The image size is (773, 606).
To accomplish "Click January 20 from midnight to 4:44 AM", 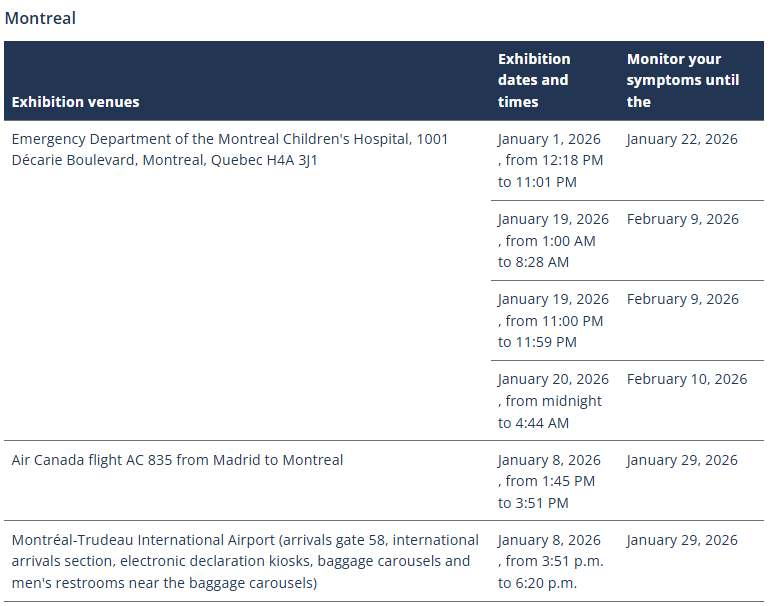I will (553, 401).
